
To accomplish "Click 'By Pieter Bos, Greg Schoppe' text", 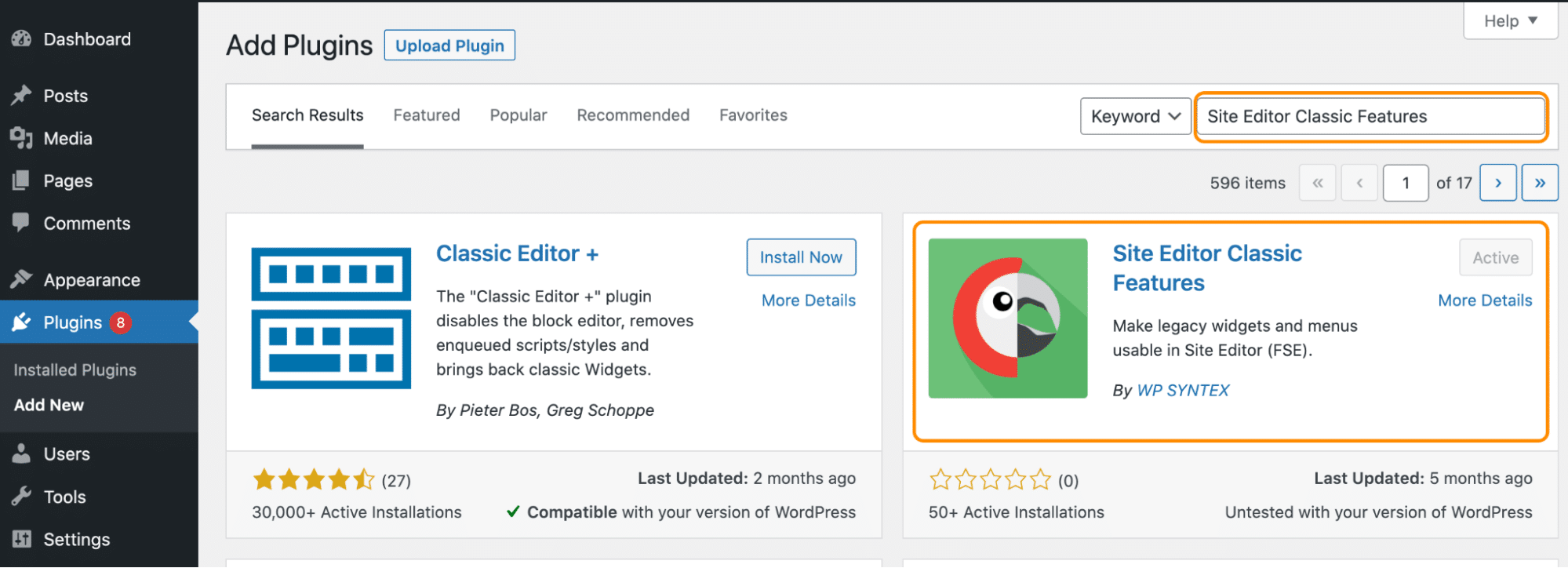I will pyautogui.click(x=545, y=410).
